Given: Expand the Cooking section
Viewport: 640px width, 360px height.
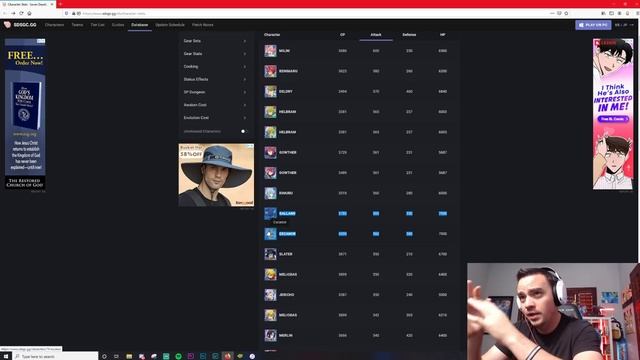Looking at the screenshot, I should click(215, 67).
